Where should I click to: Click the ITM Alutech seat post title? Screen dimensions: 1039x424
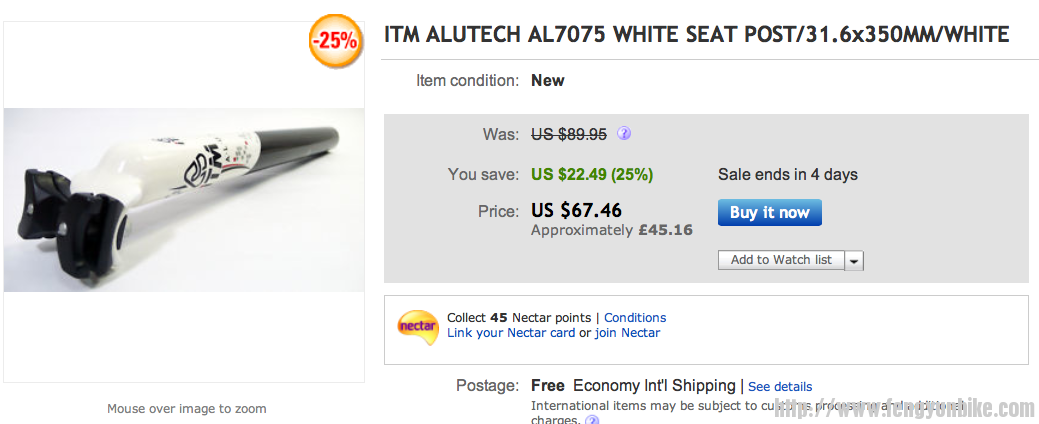point(697,35)
